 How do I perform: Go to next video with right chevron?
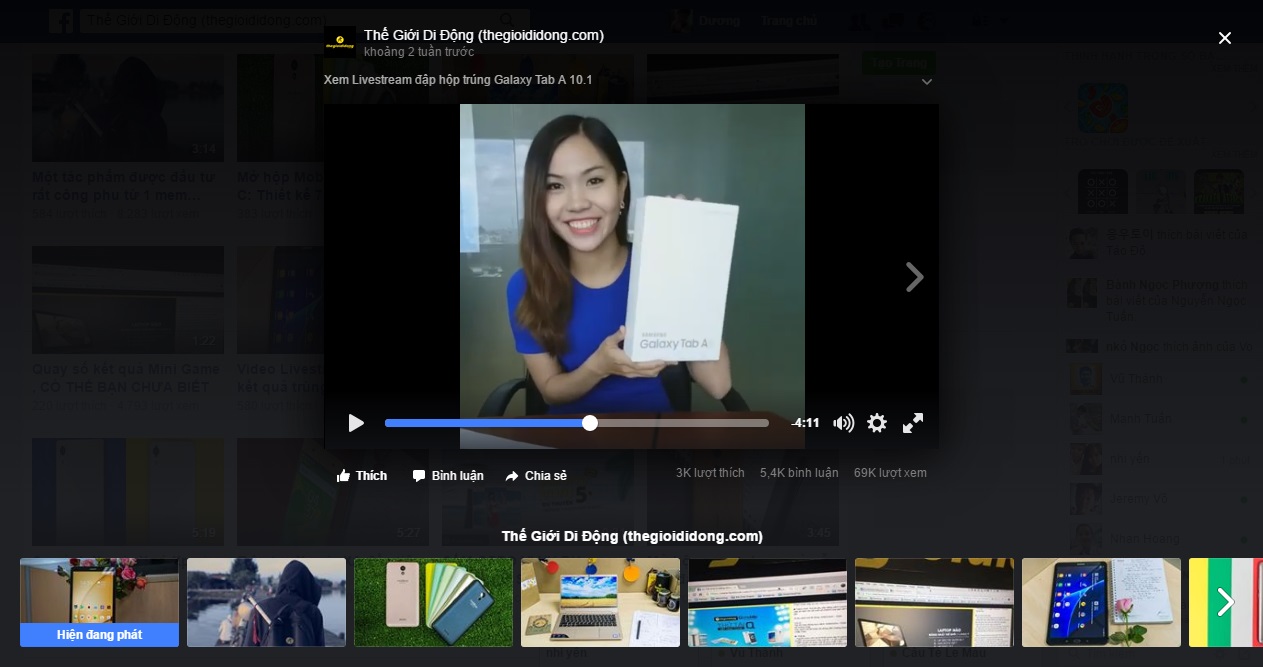tap(914, 277)
